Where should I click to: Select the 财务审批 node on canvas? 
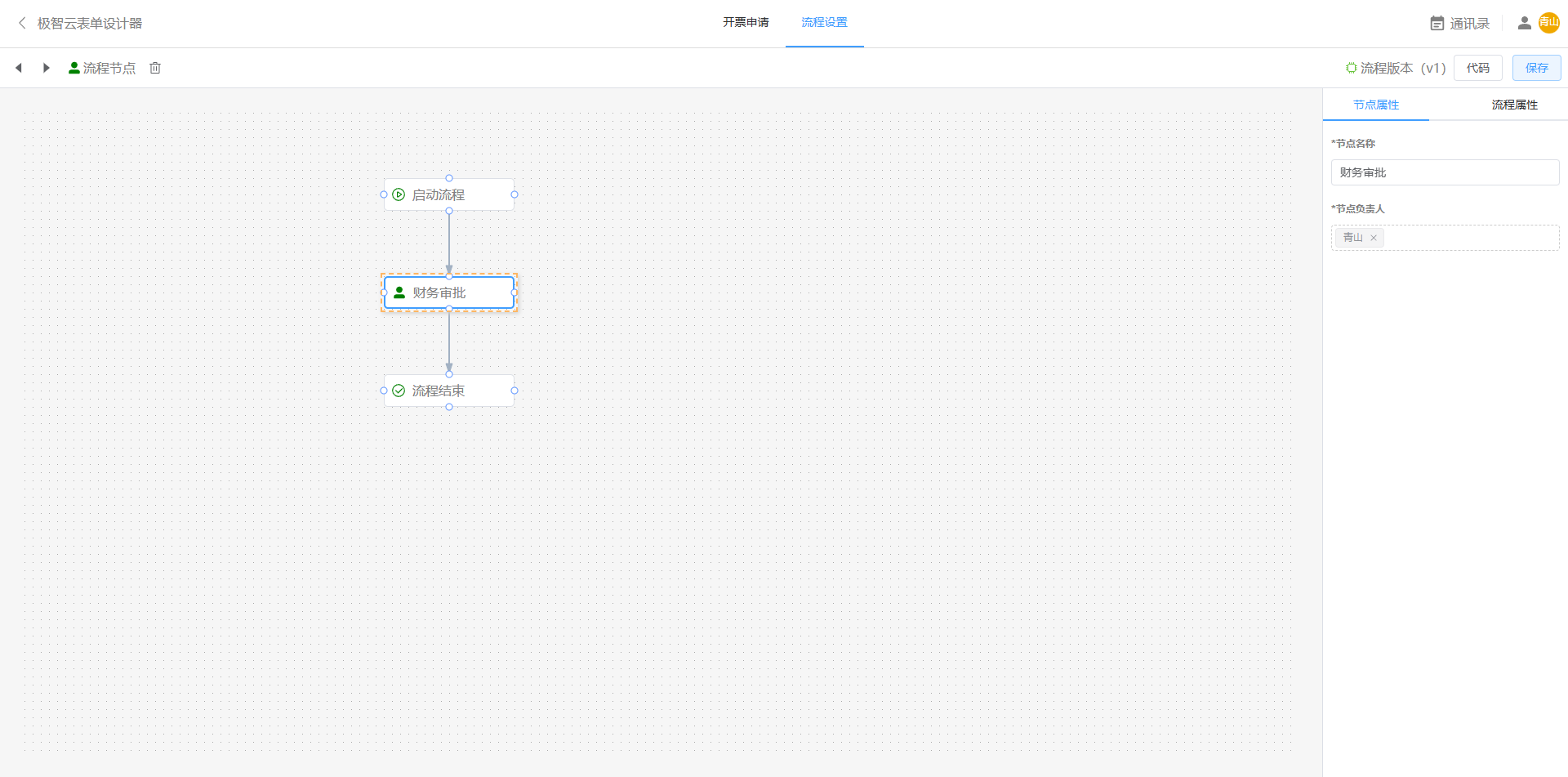(448, 292)
